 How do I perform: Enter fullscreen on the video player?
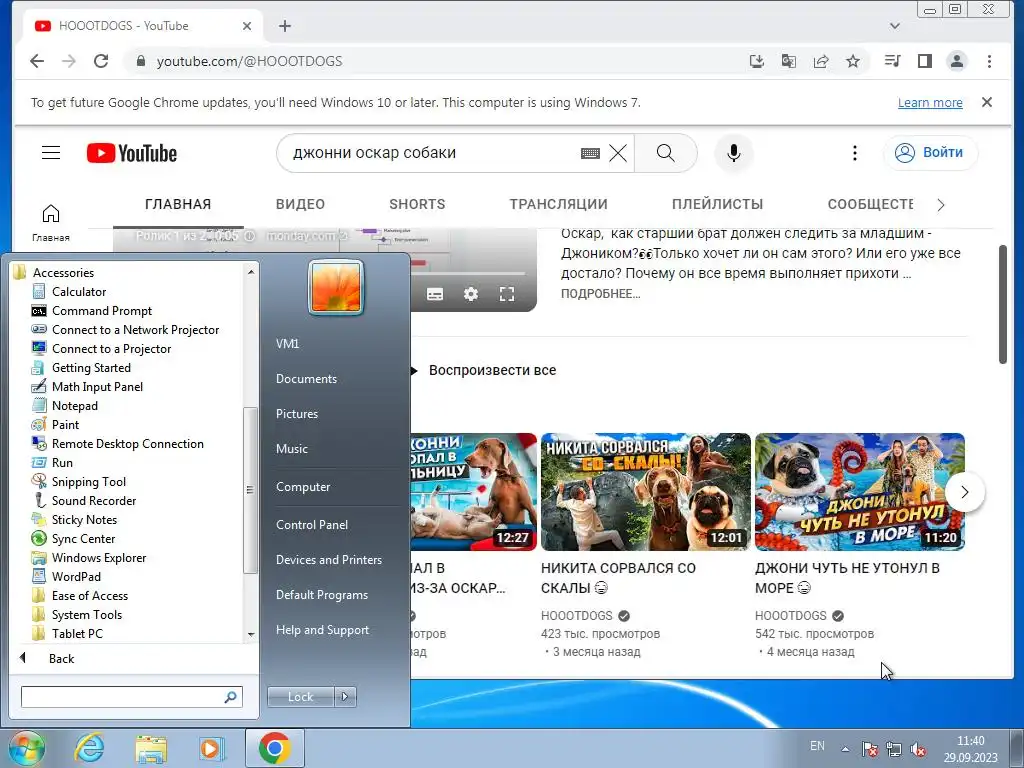(x=507, y=295)
